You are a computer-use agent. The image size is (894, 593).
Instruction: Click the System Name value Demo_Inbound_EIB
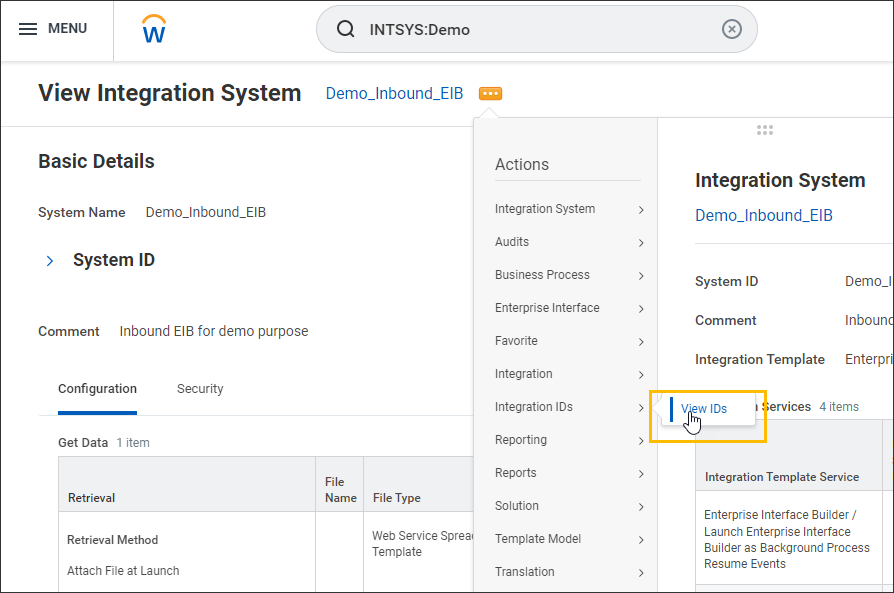pos(206,212)
